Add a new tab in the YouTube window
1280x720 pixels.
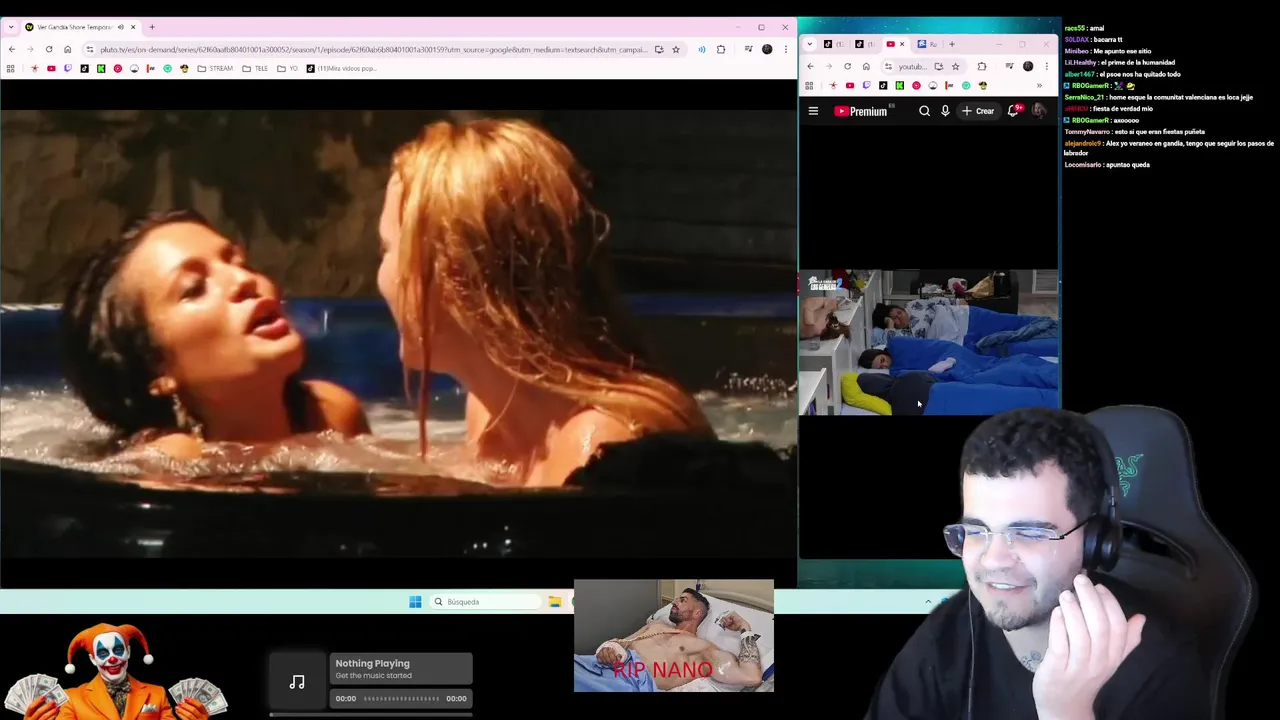952,44
